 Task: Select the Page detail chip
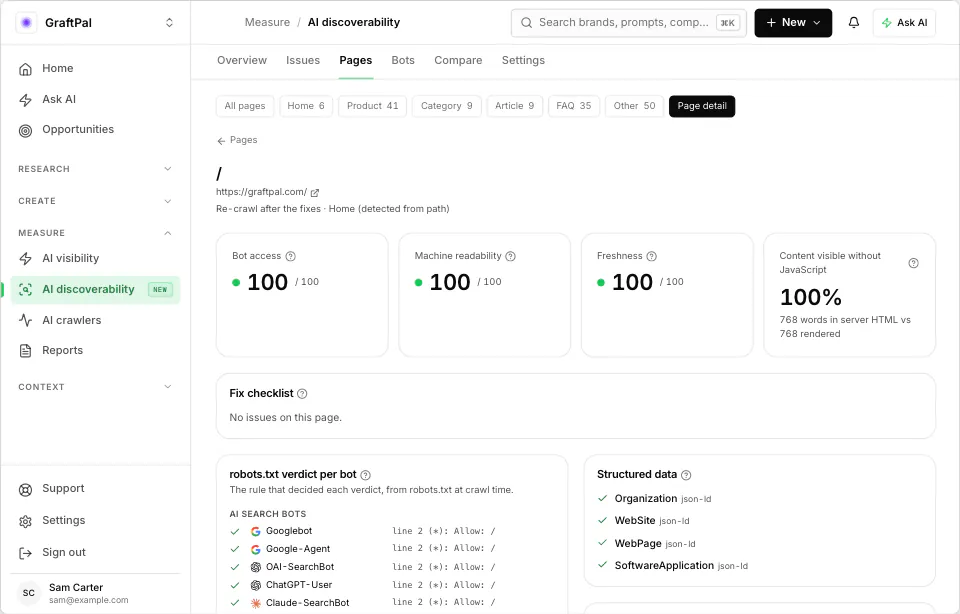[x=702, y=106]
